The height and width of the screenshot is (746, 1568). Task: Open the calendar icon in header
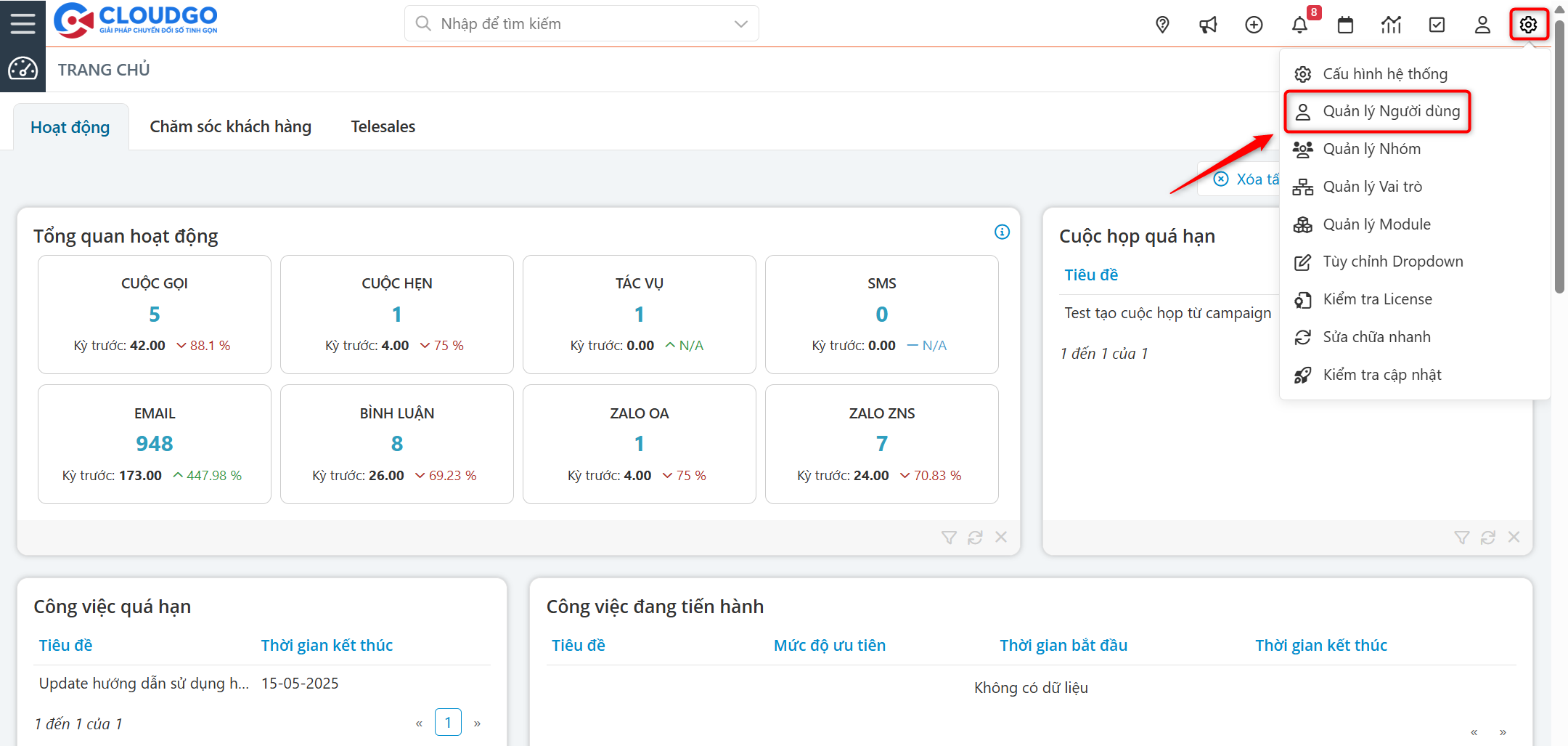pos(1345,25)
